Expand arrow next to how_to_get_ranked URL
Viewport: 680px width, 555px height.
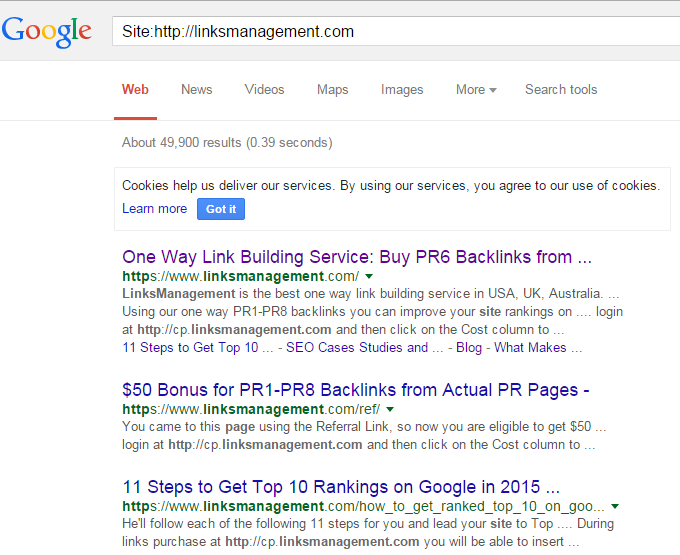615,506
